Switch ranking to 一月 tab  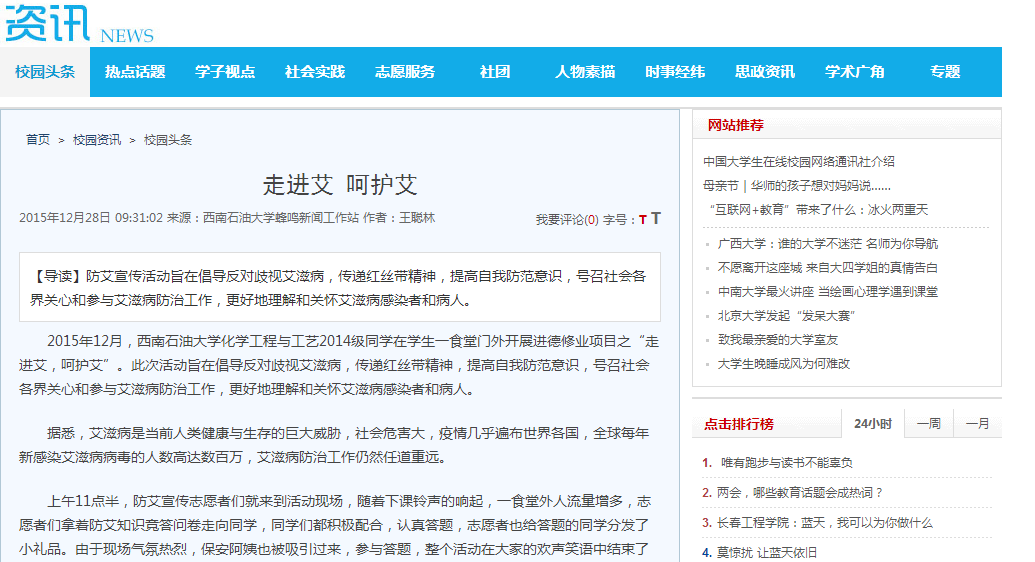pos(978,424)
